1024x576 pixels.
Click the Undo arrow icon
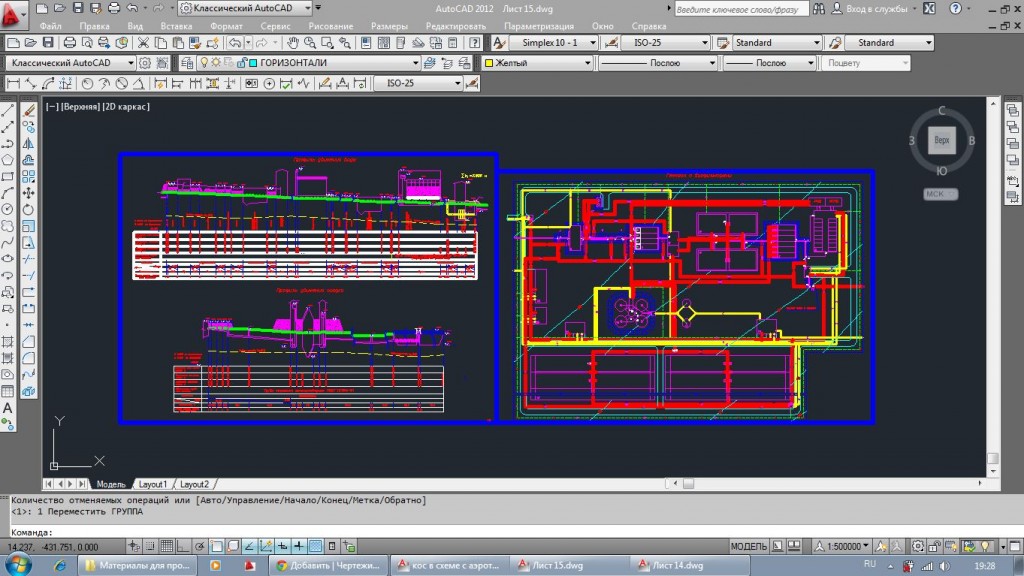click(234, 43)
